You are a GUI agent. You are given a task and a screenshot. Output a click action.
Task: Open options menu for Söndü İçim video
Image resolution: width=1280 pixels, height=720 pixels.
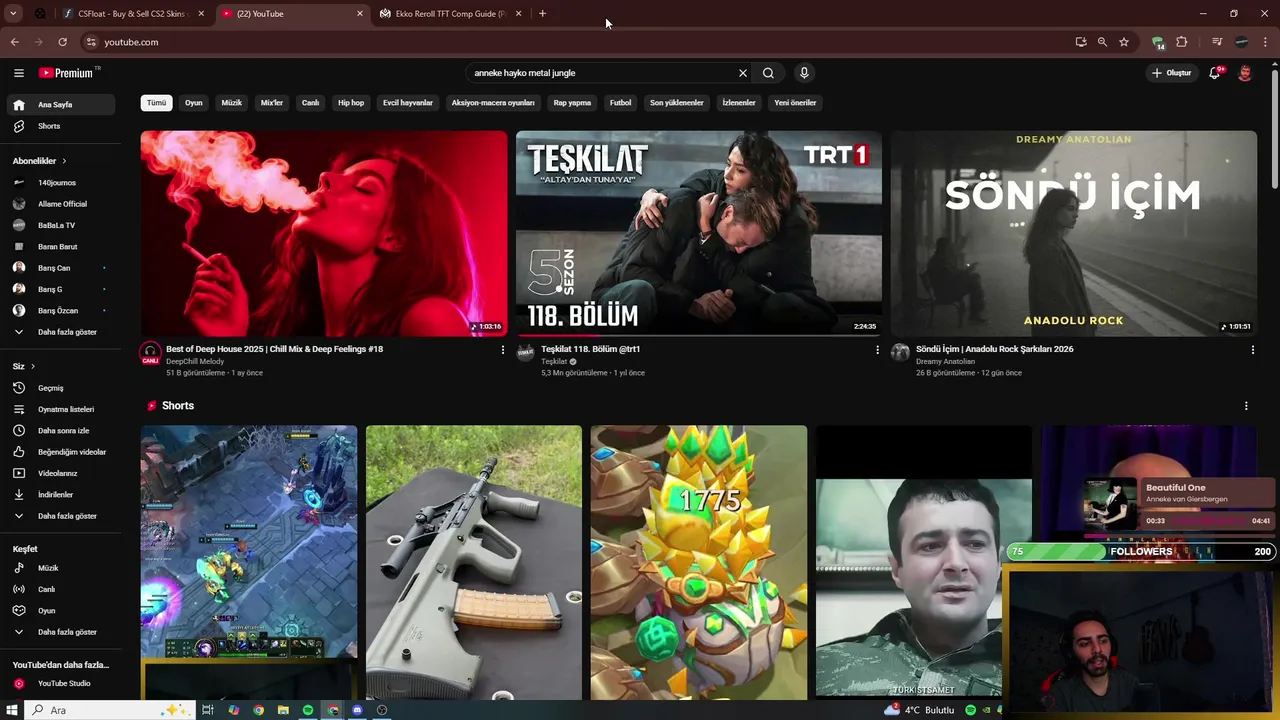[x=1253, y=350]
